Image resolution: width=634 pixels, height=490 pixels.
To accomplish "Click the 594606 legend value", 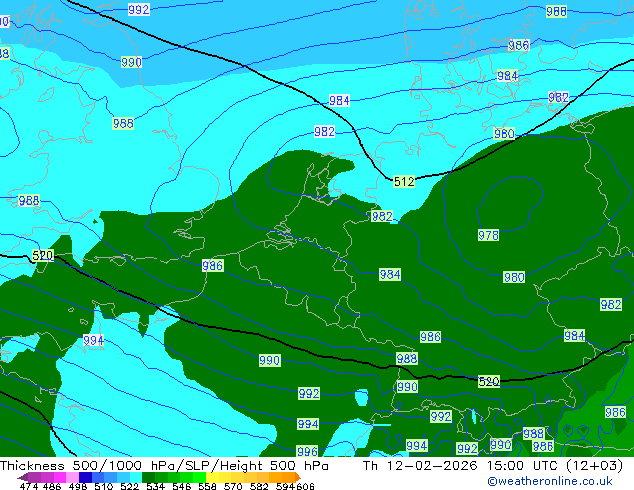I will pos(295,486).
